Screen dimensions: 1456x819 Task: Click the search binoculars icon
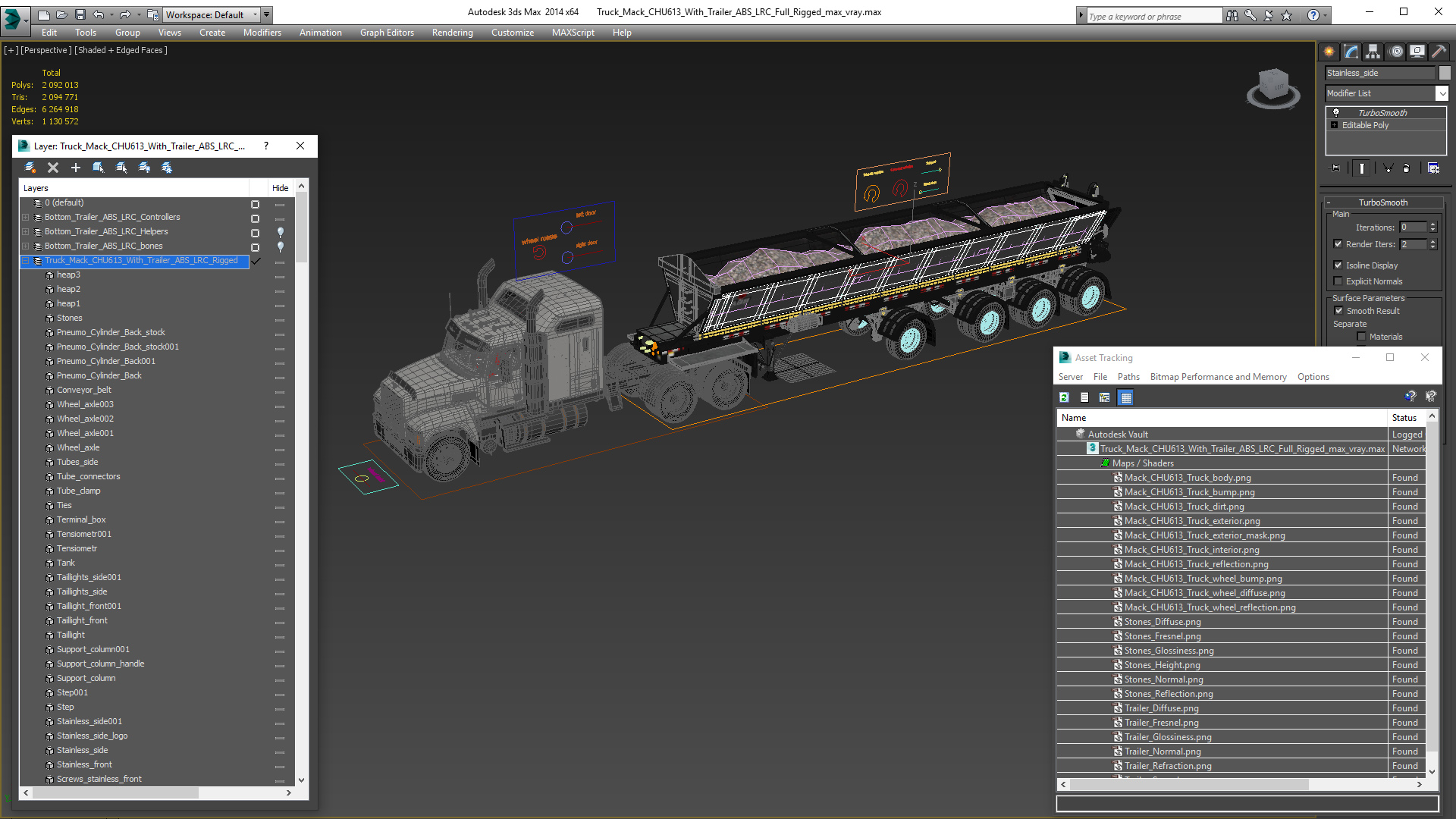pyautogui.click(x=1232, y=15)
